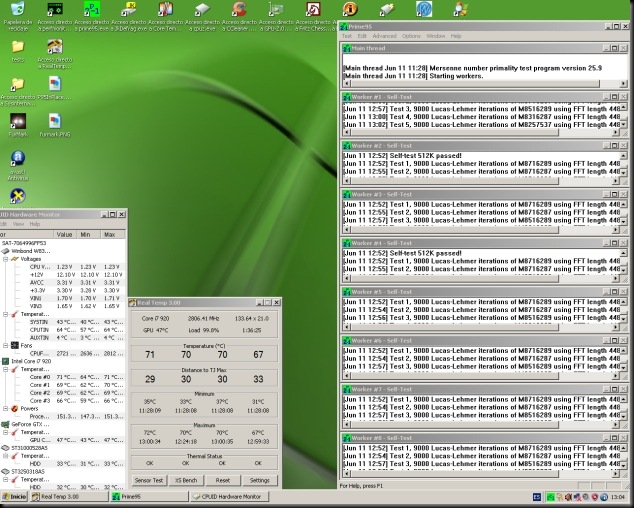Open the Help menu in Hardware Monitor

pos(34,224)
